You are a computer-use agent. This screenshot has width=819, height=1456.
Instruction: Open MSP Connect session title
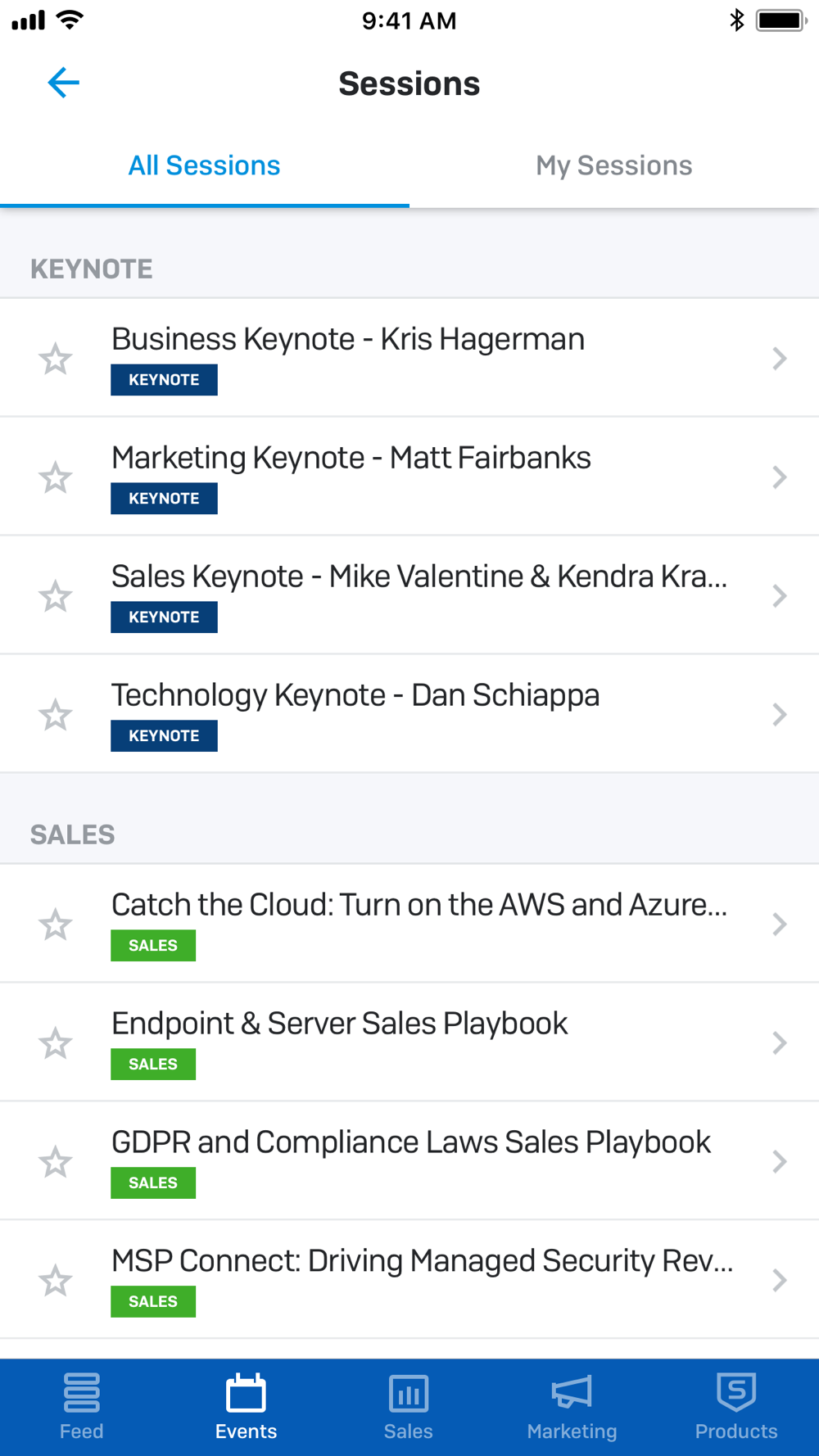coord(422,1261)
